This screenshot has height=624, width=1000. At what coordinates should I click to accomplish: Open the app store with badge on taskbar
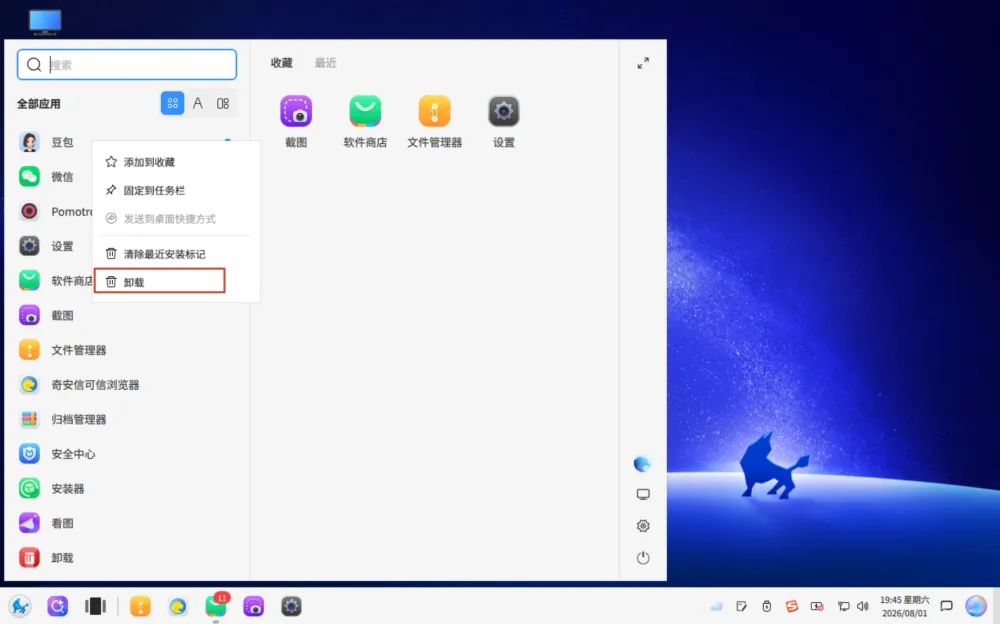coord(216,605)
